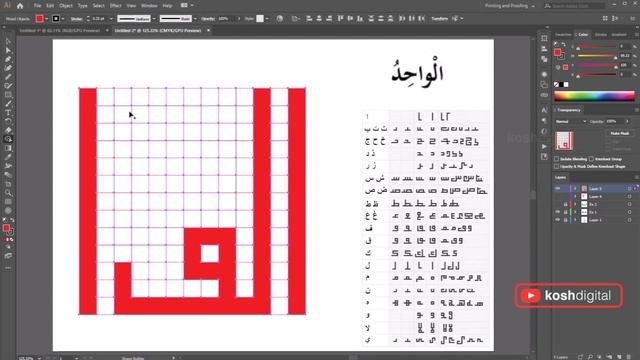The width and height of the screenshot is (640, 360).
Task: Hide Layer 1 using its eye icon
Action: click(x=558, y=220)
